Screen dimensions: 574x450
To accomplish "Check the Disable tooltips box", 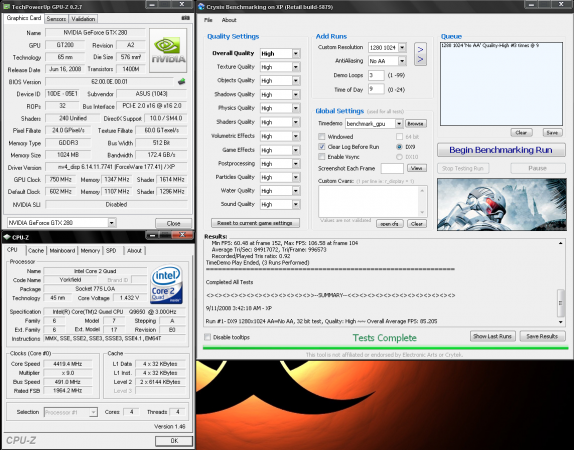I will 208,337.
